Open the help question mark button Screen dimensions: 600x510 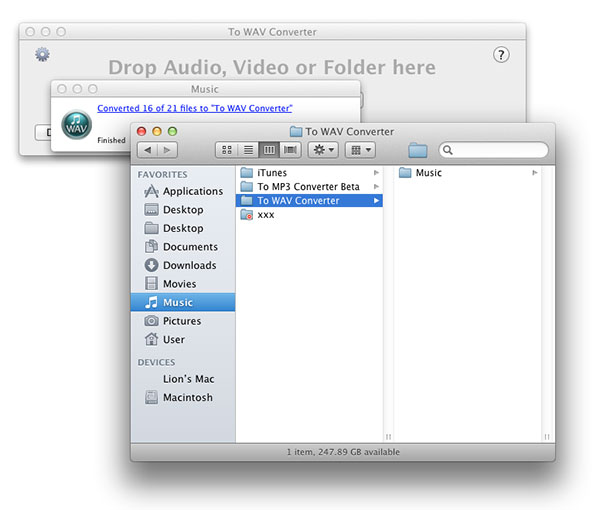[x=501, y=55]
